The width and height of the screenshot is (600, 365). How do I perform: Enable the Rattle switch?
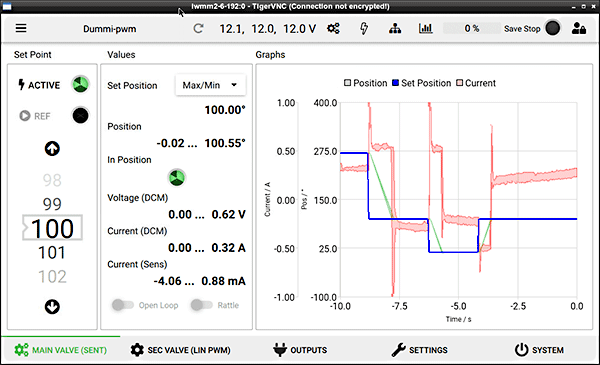pos(202,305)
